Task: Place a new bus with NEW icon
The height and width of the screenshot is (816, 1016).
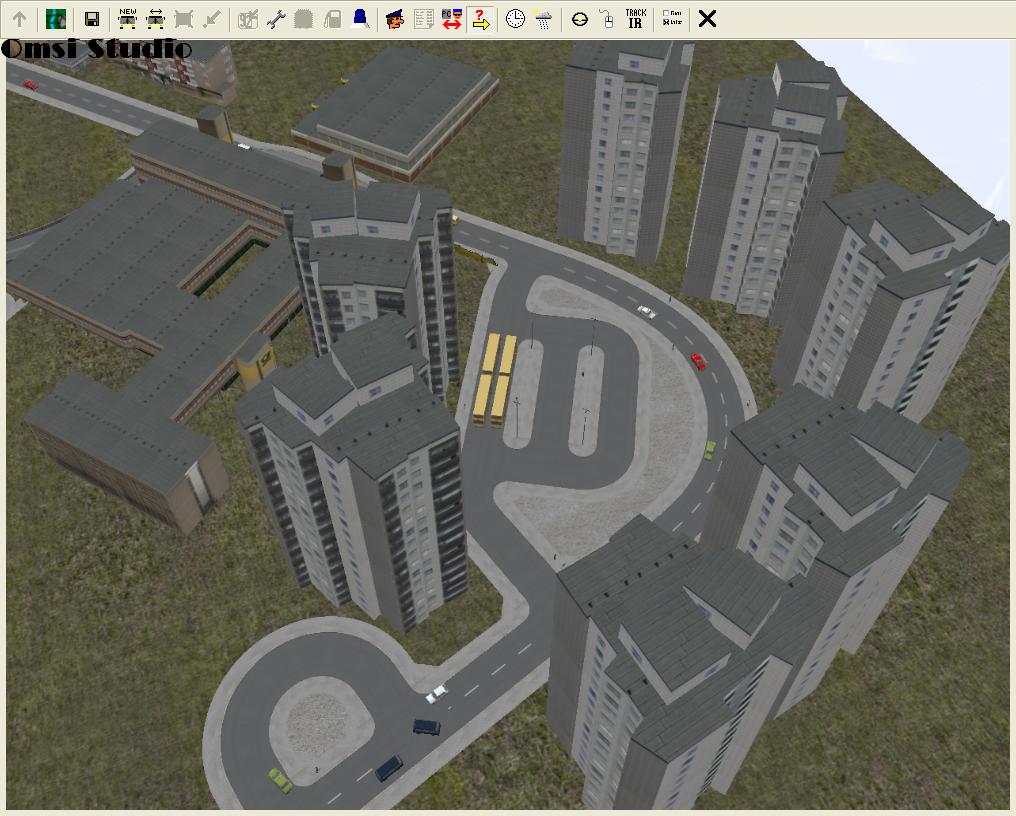Action: [x=127, y=19]
